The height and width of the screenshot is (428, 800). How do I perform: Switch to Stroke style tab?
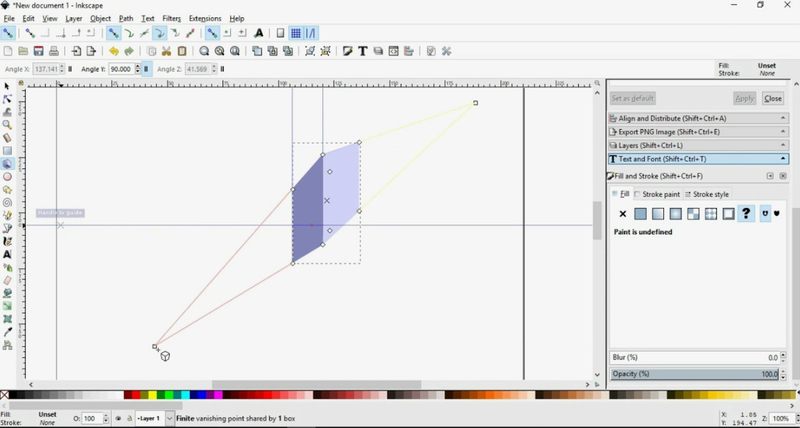[707, 194]
